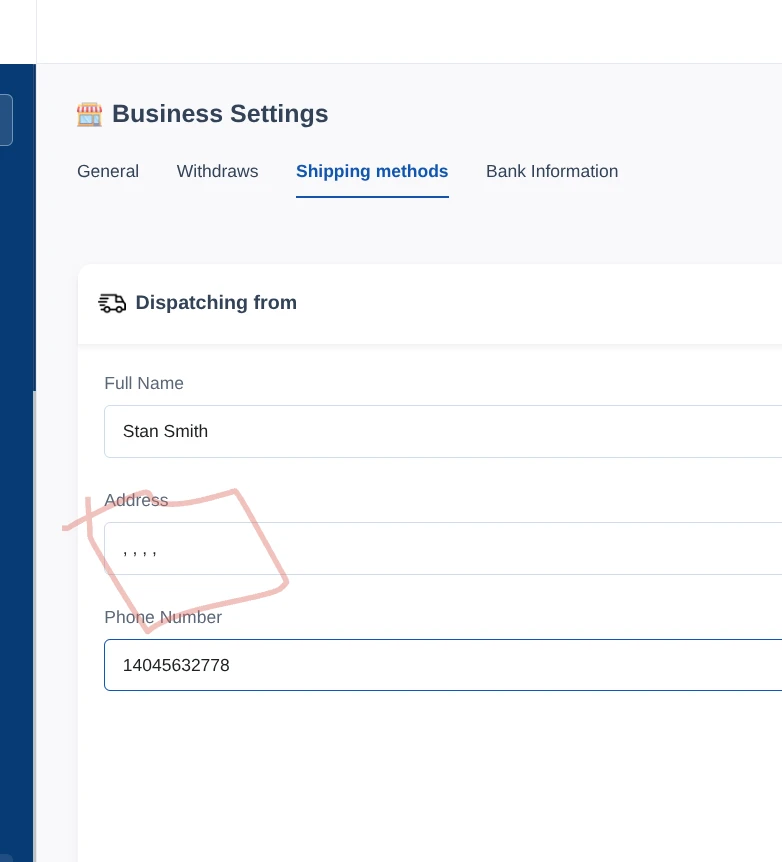Click the gray sidebar scrollbar
782x862 pixels.
(x=34, y=620)
